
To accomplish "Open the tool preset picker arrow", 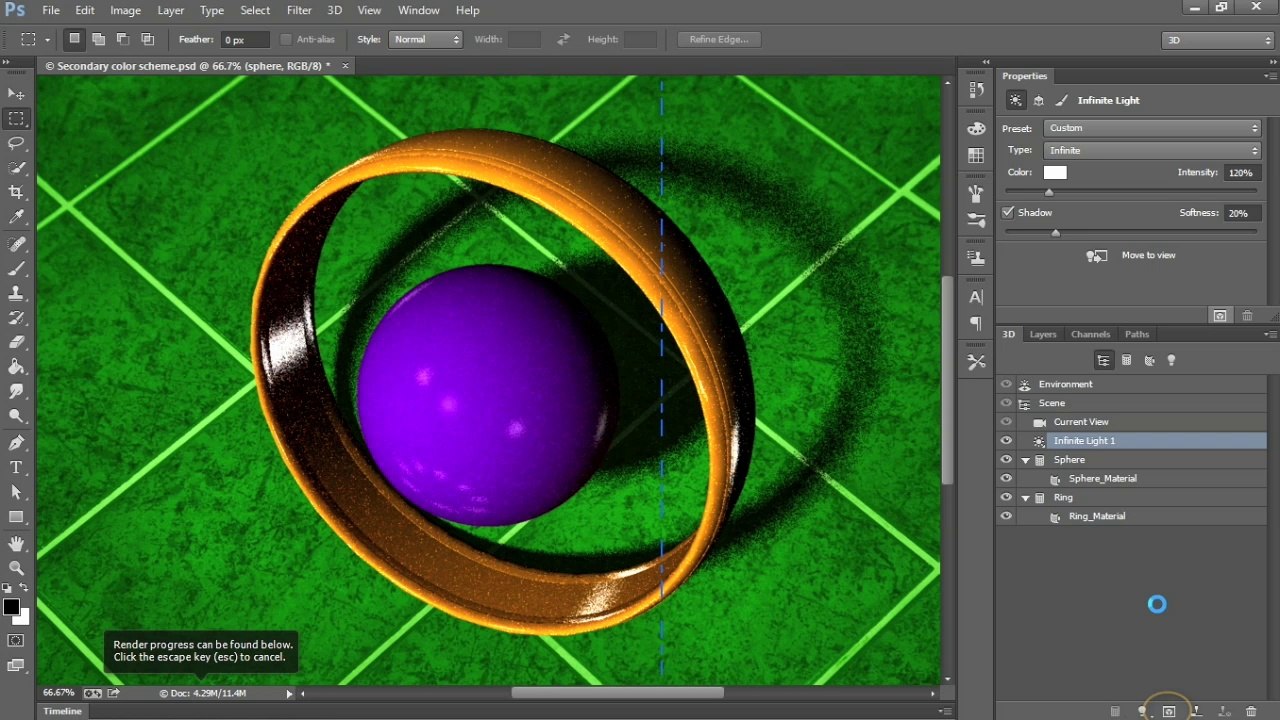I will (47, 40).
